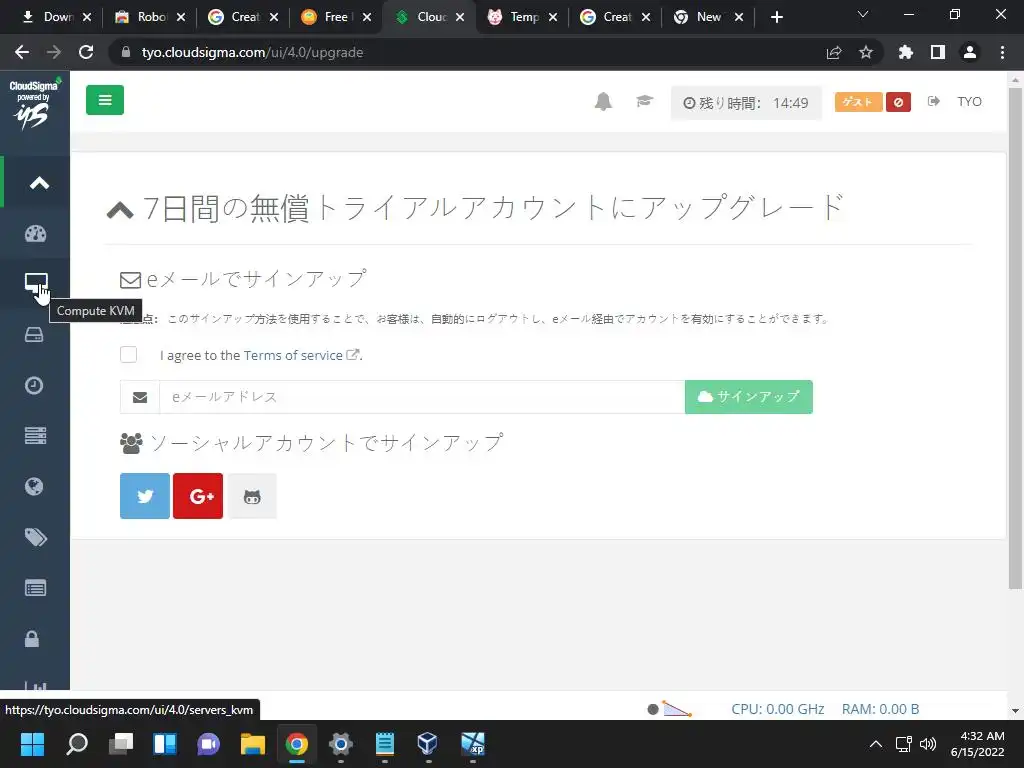The height and width of the screenshot is (768, 1024).
Task: Open the tab search dropdown arrow
Action: (863, 14)
